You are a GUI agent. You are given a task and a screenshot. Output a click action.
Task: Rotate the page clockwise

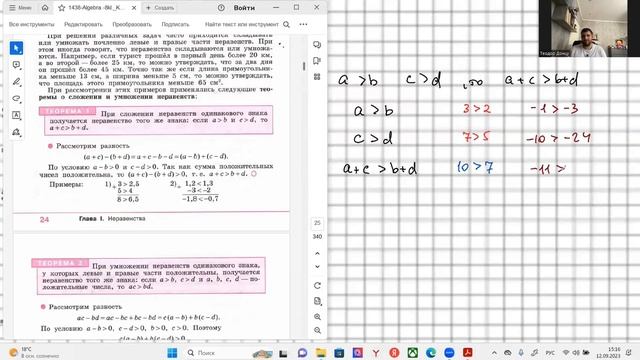coord(317,285)
